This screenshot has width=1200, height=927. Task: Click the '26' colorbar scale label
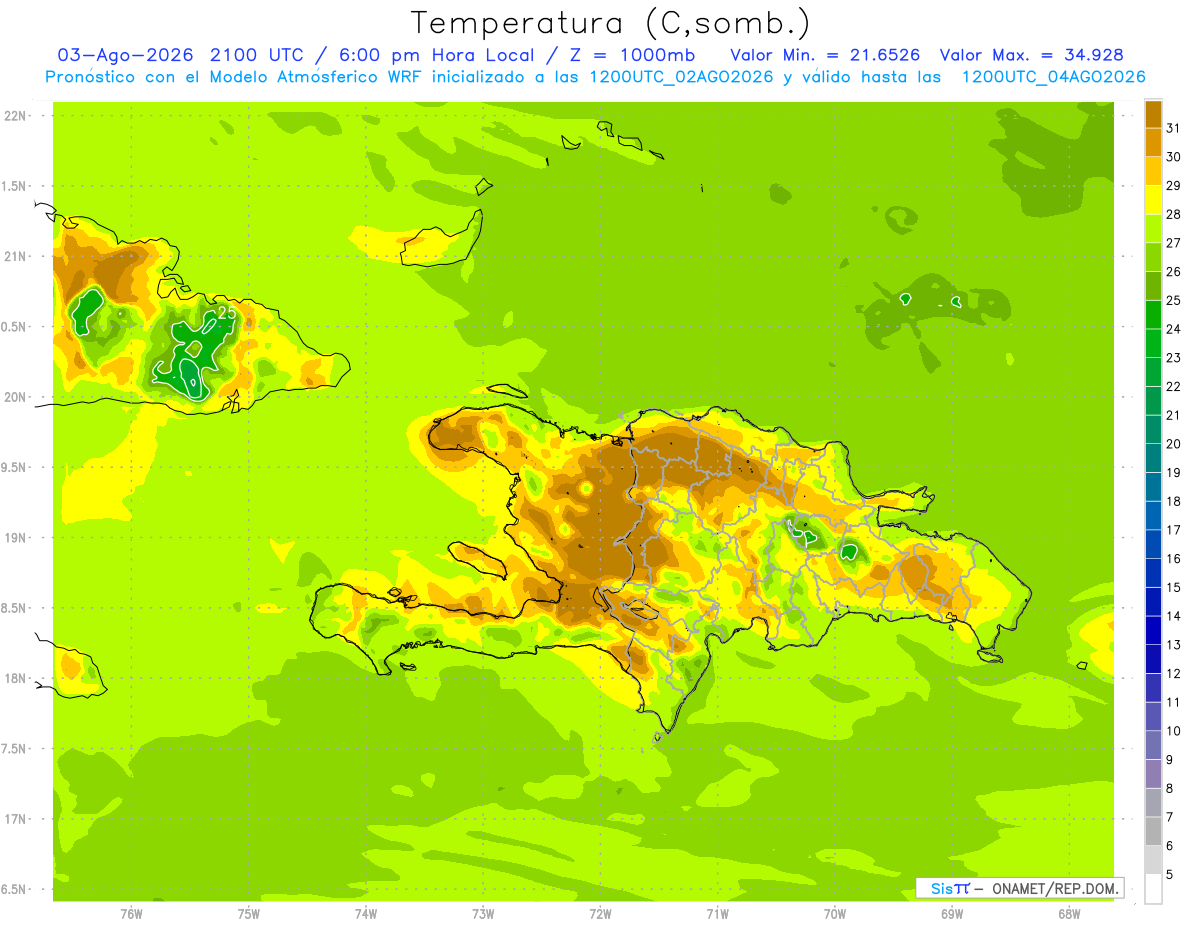tap(1174, 272)
